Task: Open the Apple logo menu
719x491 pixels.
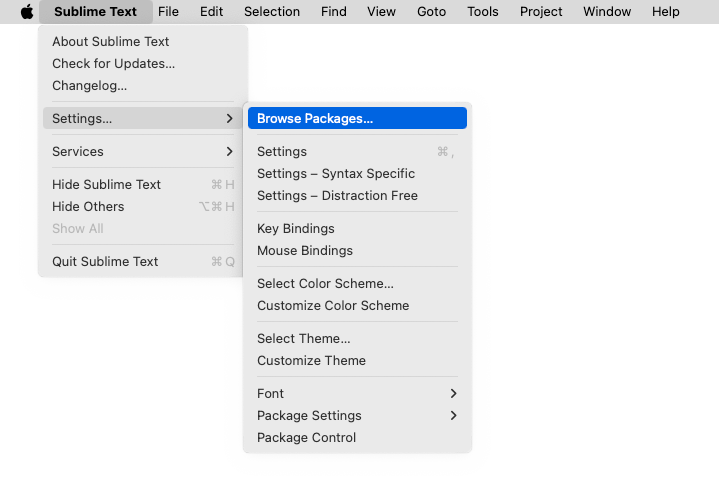Action: [27, 11]
